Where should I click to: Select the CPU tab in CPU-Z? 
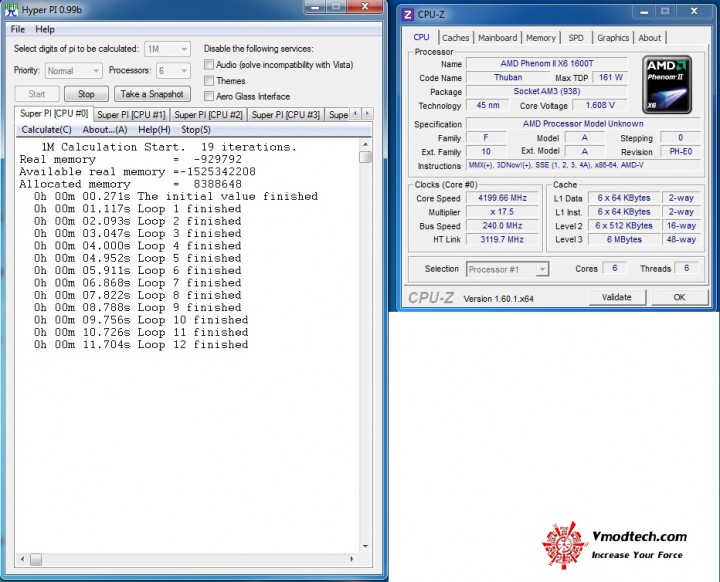[x=421, y=37]
